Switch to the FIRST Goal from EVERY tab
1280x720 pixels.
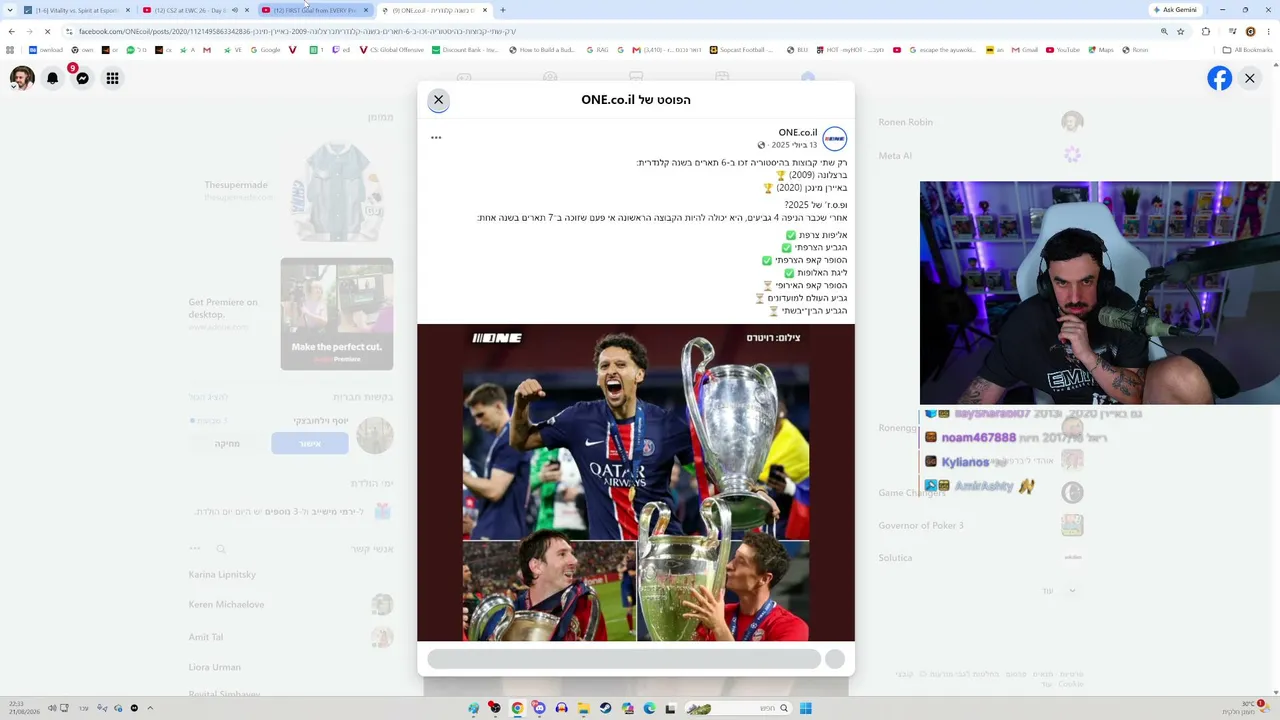[314, 10]
